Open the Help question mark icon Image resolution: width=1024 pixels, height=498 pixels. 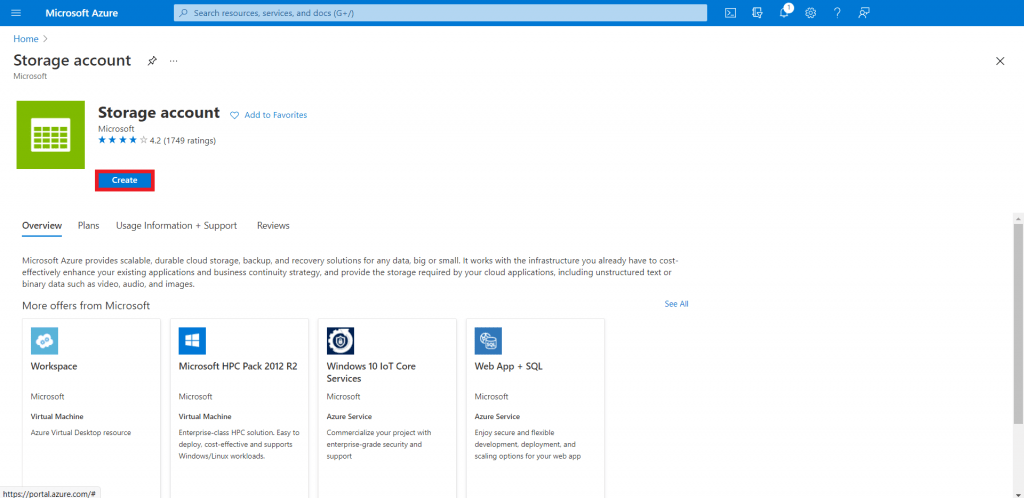pos(836,13)
